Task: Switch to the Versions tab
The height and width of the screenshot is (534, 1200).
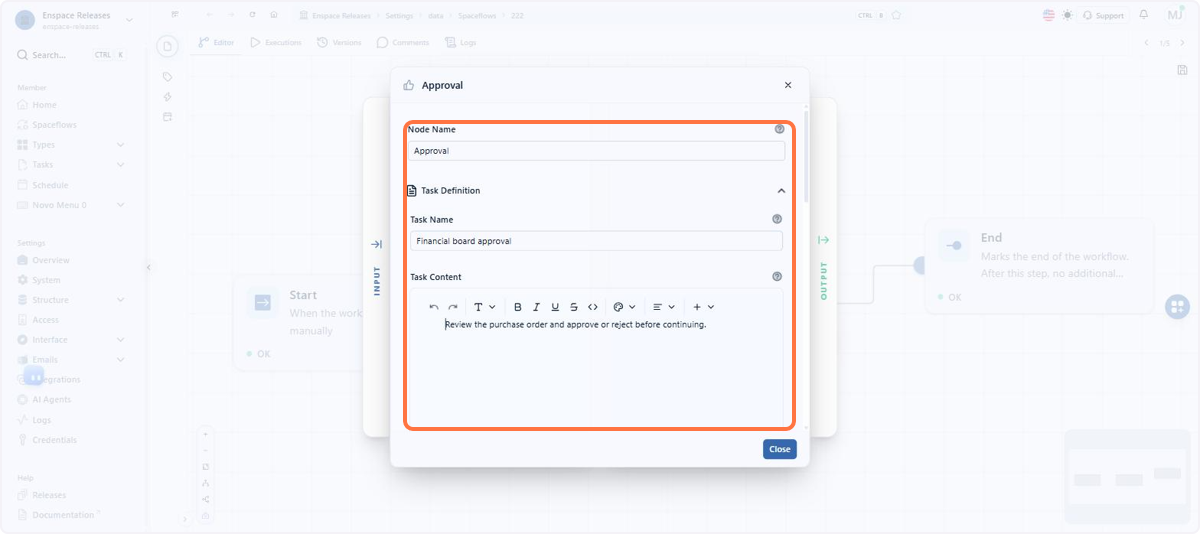Action: (x=340, y=43)
